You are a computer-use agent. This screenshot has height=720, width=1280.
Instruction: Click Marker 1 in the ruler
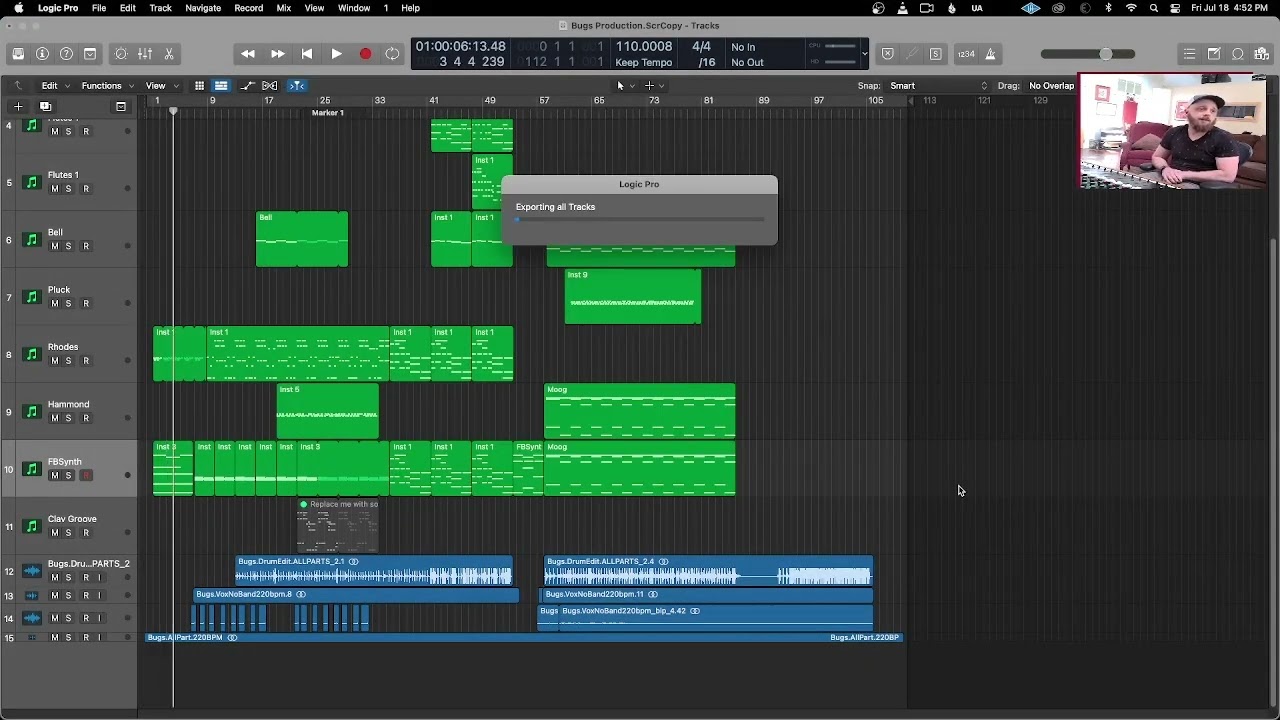327,113
